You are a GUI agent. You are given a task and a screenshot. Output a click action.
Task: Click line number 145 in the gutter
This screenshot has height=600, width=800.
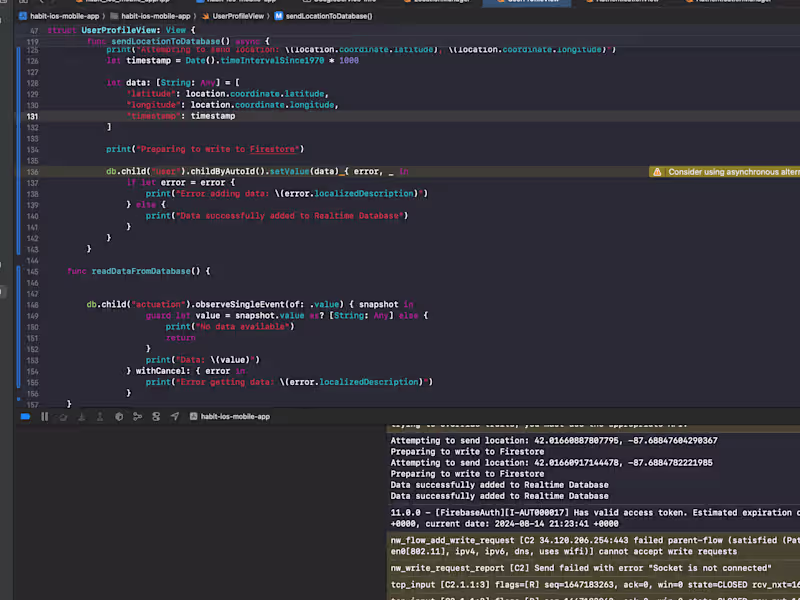click(32, 271)
